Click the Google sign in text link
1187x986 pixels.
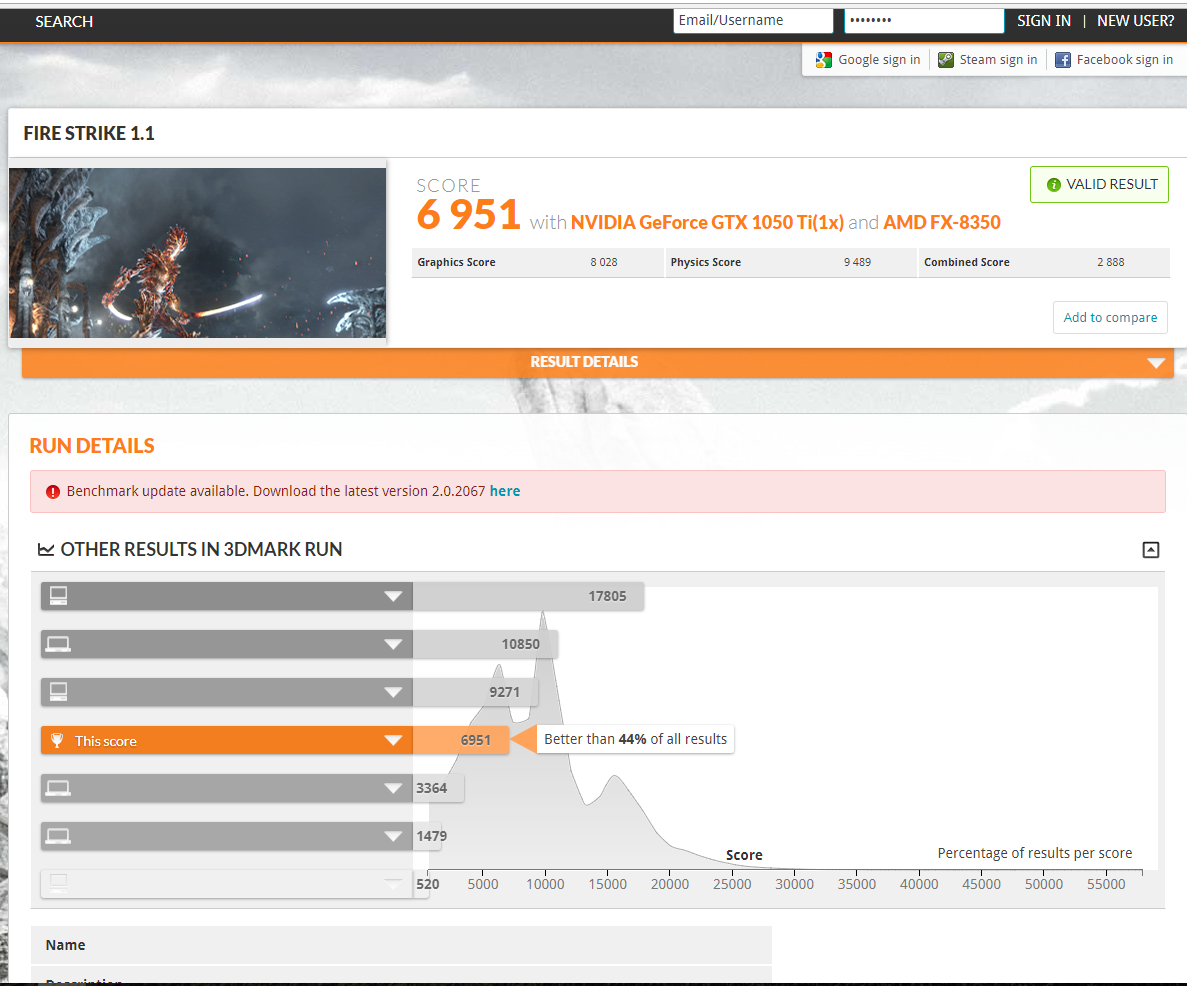click(879, 60)
